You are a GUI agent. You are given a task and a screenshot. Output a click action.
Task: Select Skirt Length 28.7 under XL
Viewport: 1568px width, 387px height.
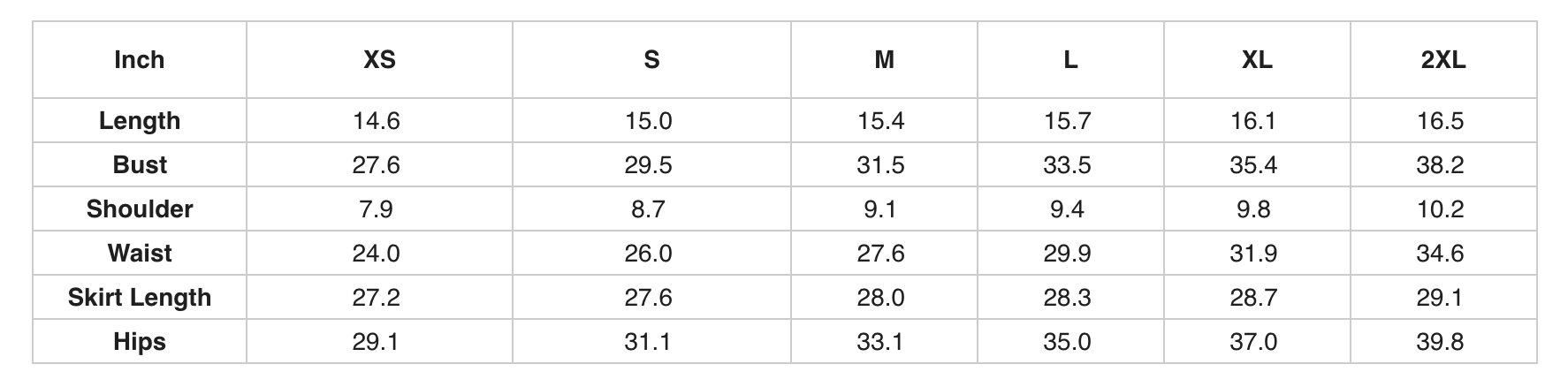[1253, 298]
